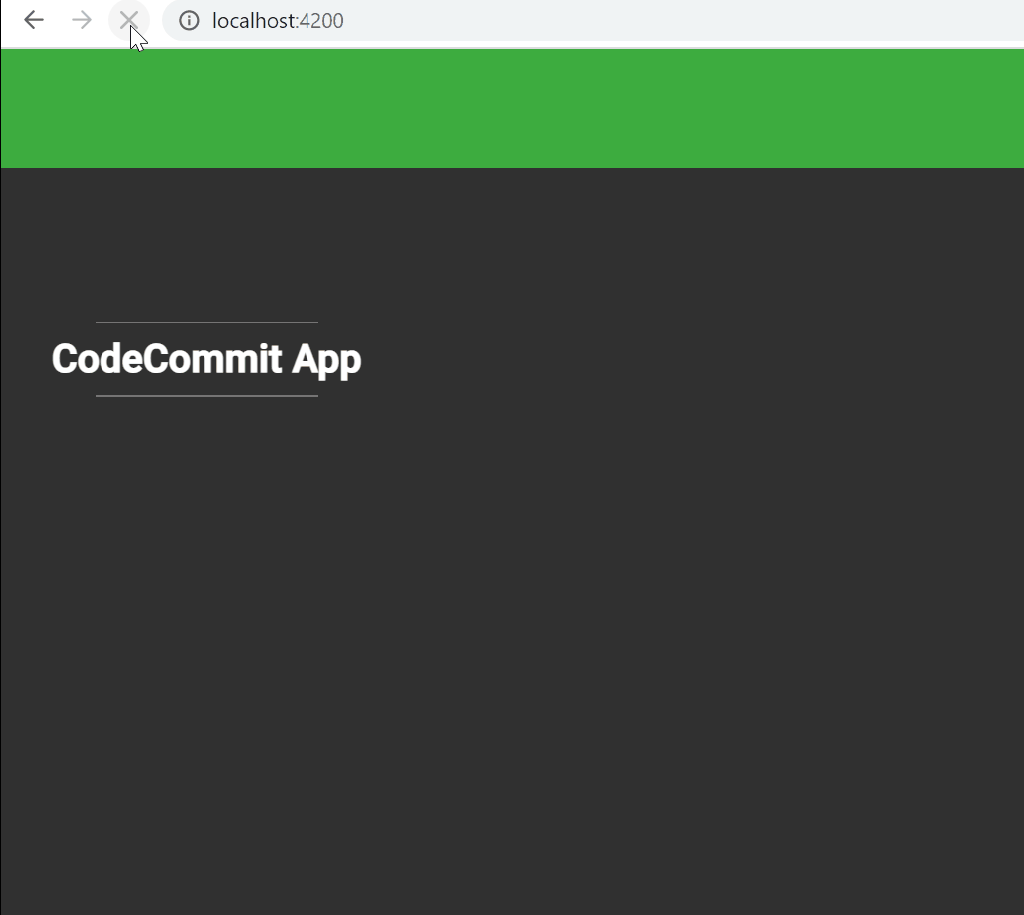The height and width of the screenshot is (915, 1024).
Task: Click the word localhost in the URL
Action: coord(254,21)
